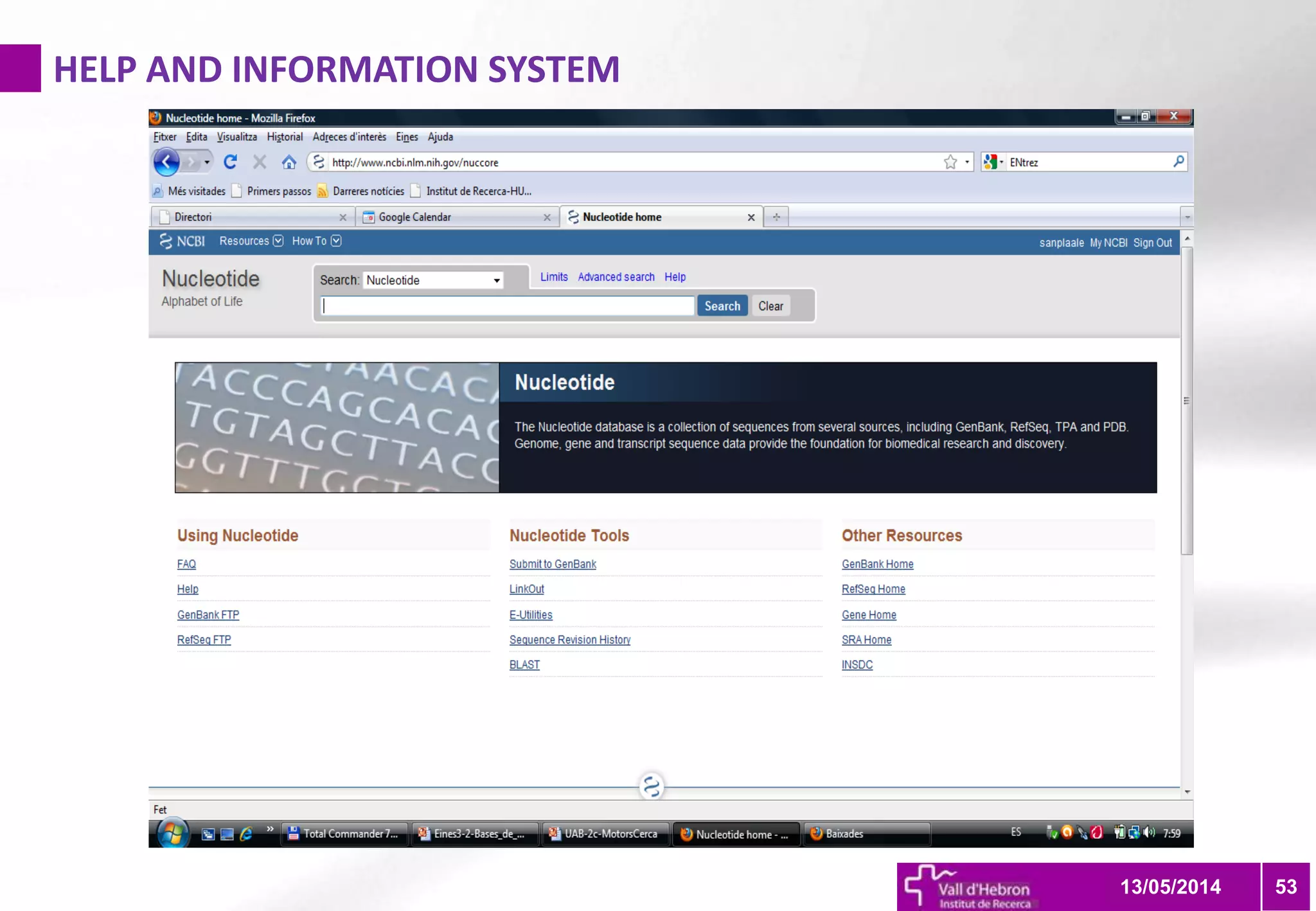This screenshot has width=1316, height=911.
Task: Open the INSDC link
Action: click(x=857, y=665)
